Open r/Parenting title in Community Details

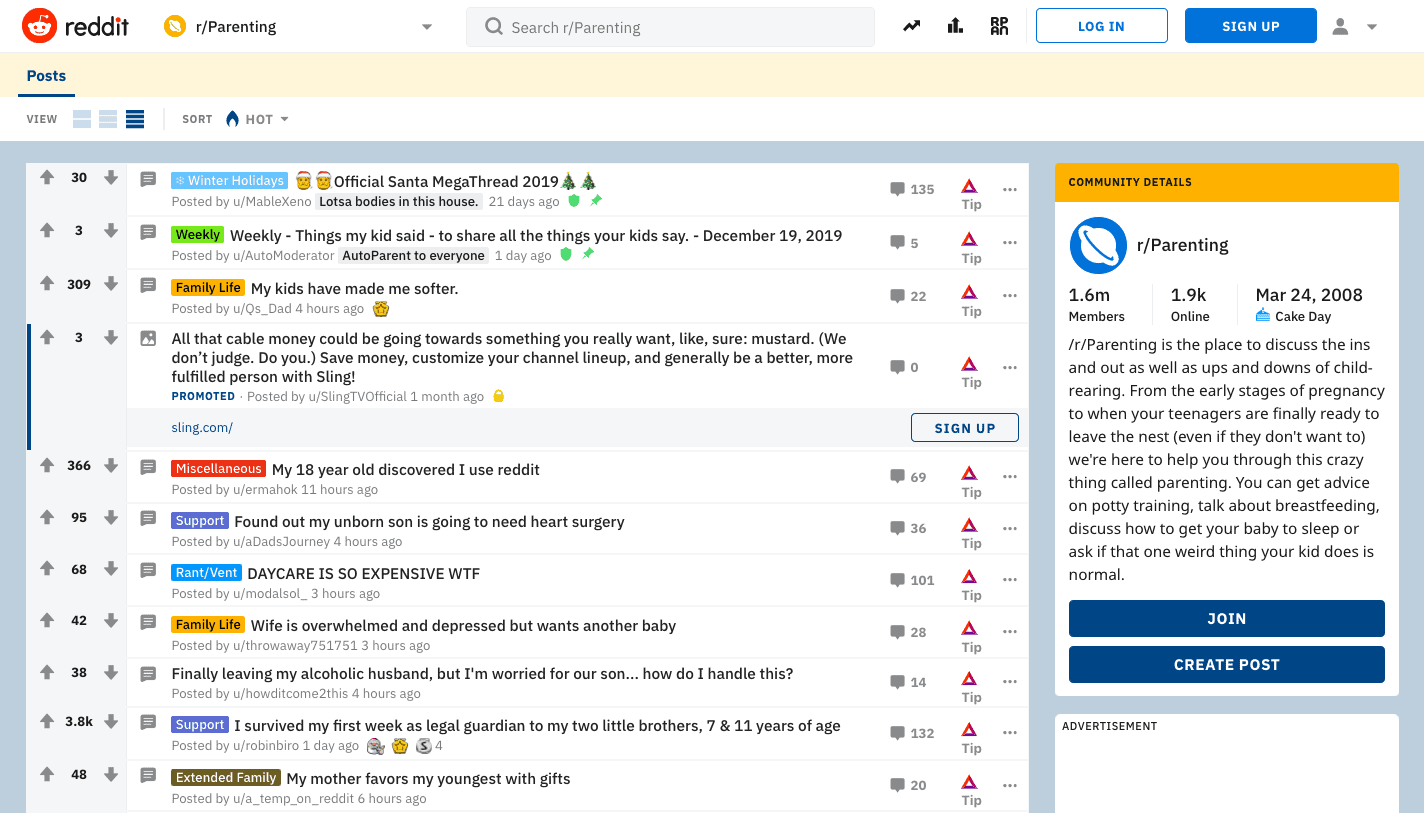click(x=1182, y=245)
